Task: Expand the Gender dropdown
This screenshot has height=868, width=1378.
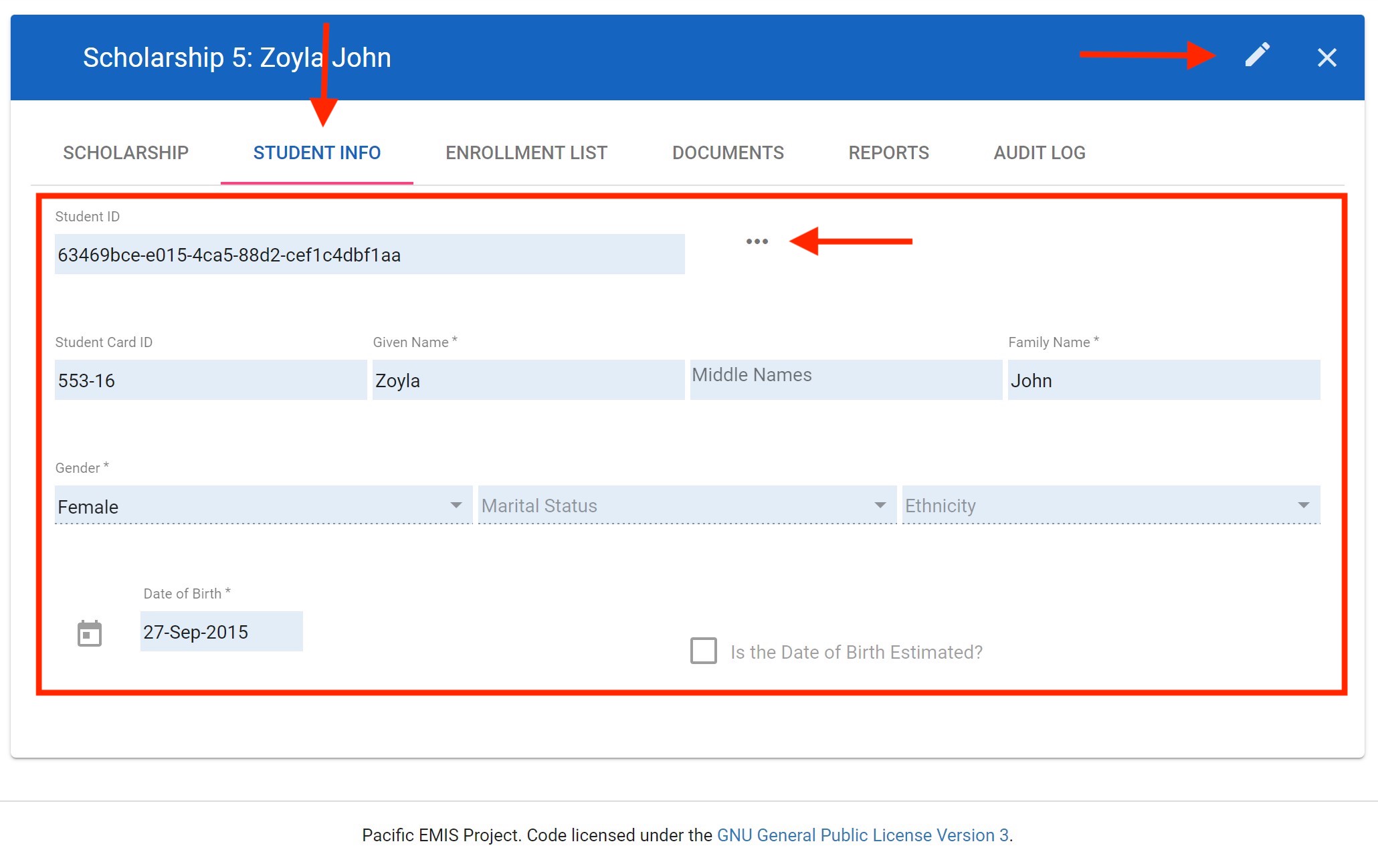Action: coord(264,506)
